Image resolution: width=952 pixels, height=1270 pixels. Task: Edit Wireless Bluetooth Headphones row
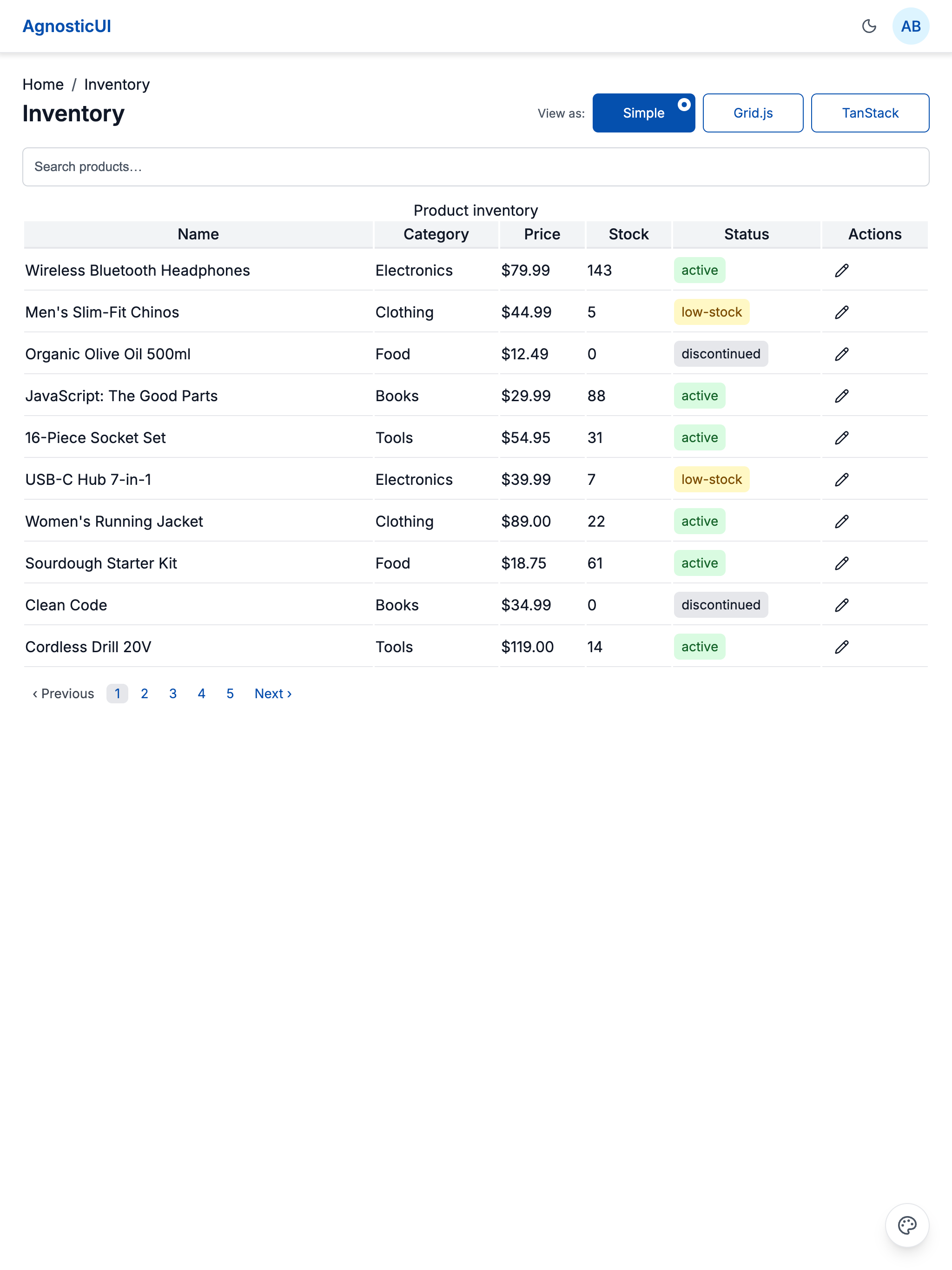pos(841,271)
